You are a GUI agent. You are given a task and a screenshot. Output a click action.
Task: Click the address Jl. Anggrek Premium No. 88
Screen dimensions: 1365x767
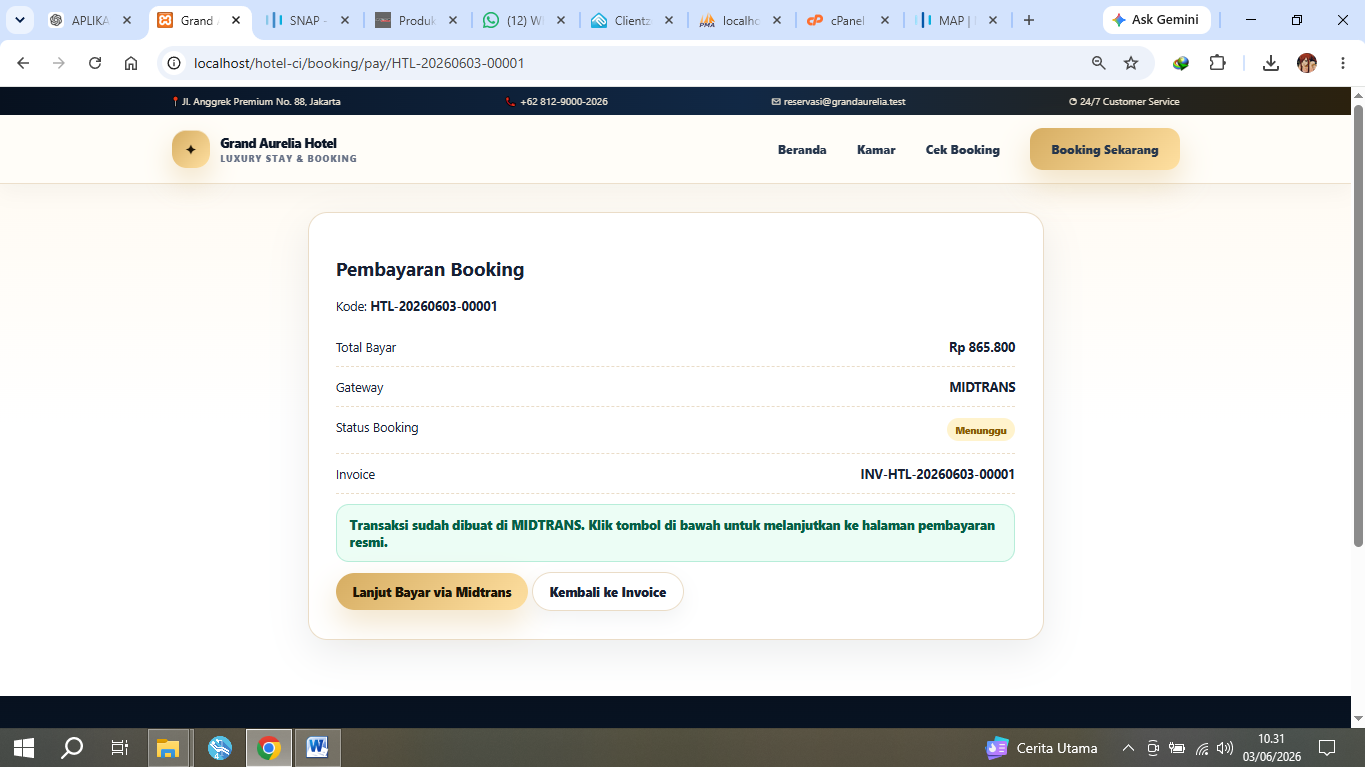261,101
